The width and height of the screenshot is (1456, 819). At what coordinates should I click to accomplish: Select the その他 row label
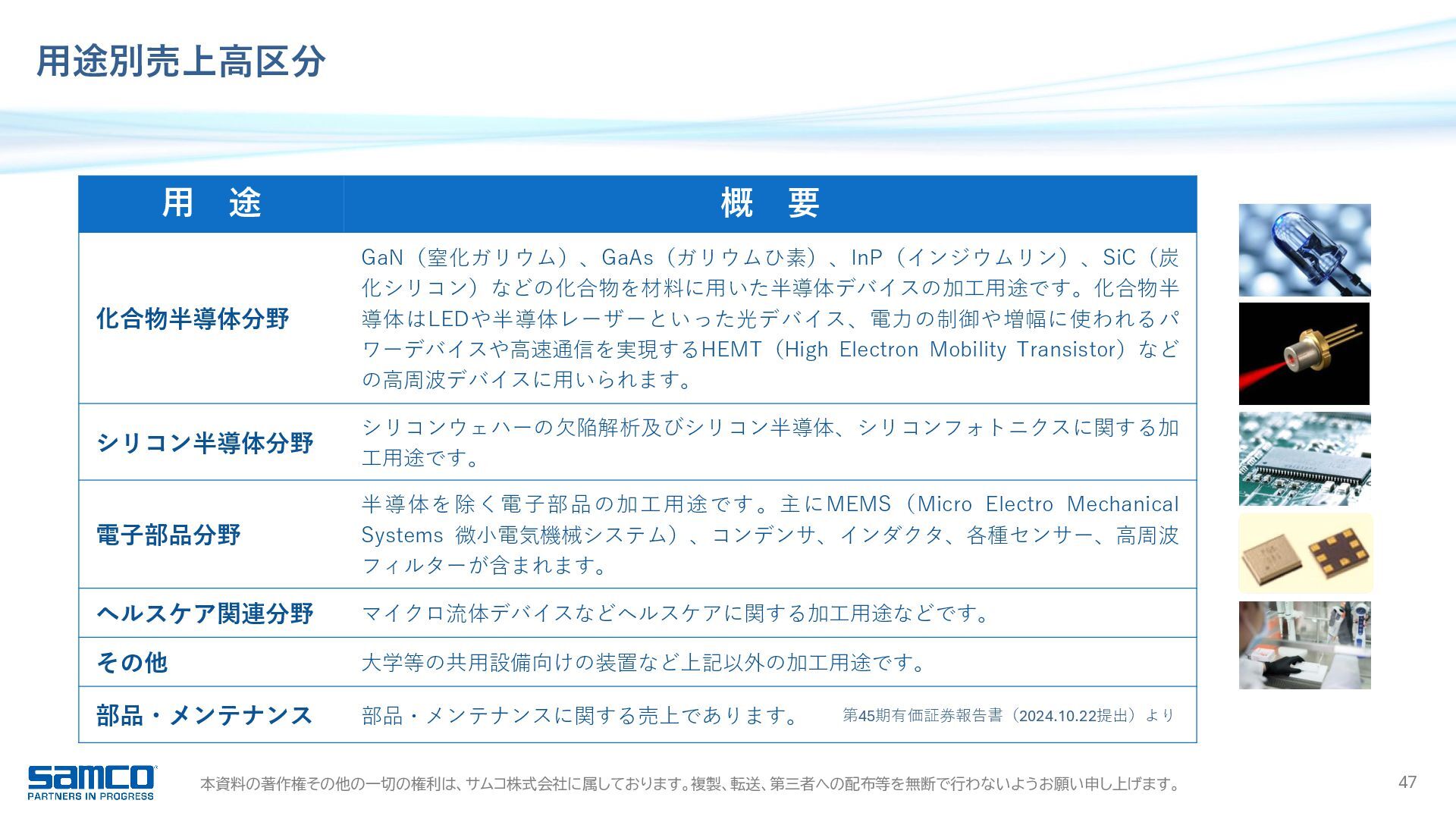pyautogui.click(x=132, y=662)
